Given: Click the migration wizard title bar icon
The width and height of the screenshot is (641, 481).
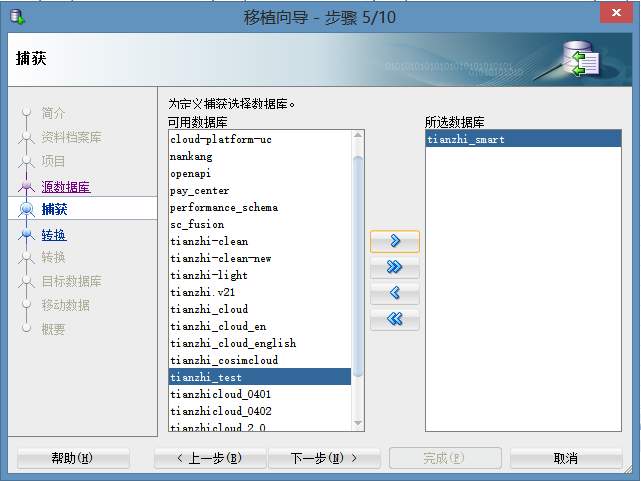Looking at the screenshot, I should pyautogui.click(x=17, y=17).
